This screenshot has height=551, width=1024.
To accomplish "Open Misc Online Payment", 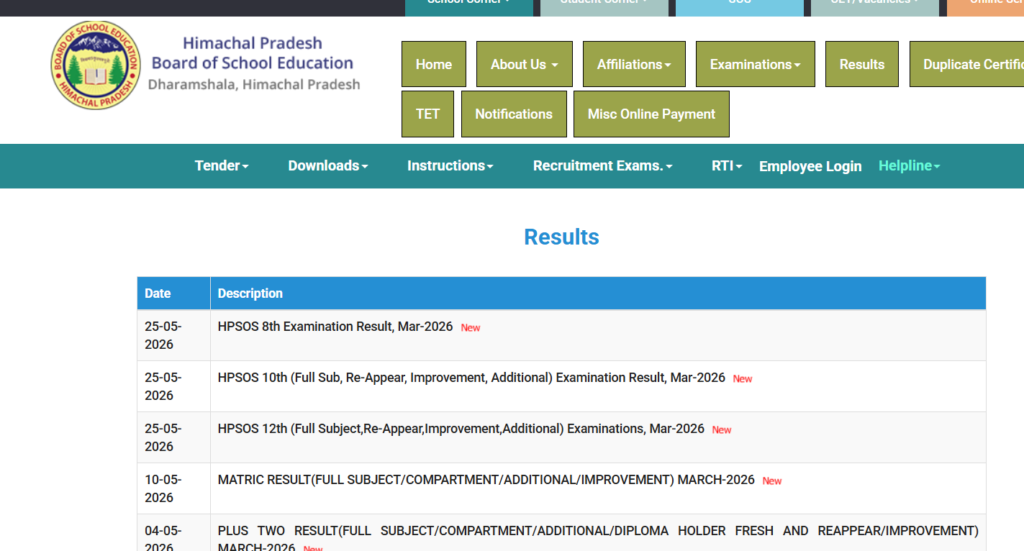I will tap(651, 114).
